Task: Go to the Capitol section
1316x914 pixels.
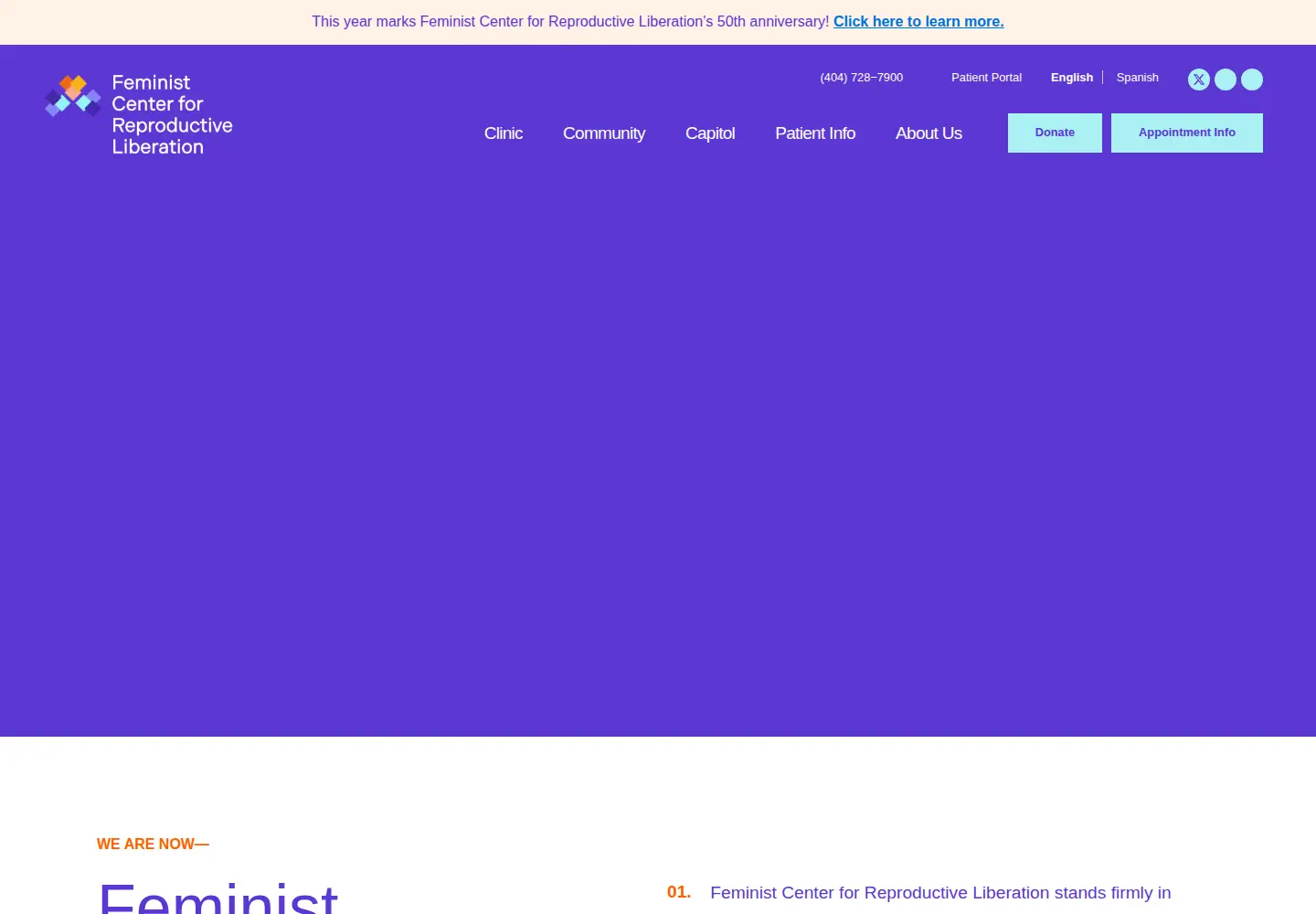Action: tap(710, 133)
